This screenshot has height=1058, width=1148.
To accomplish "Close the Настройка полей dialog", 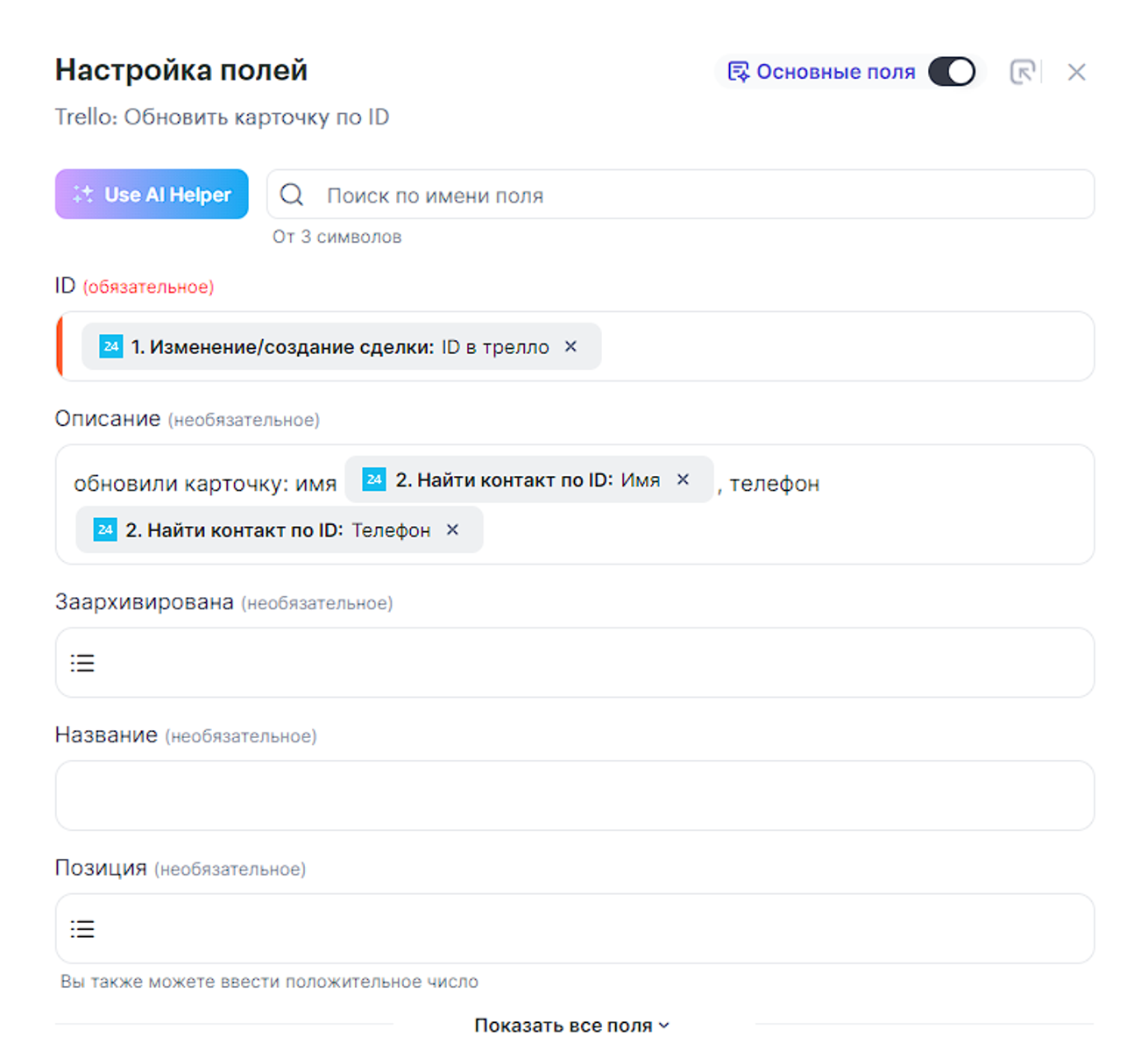I will [x=1076, y=72].
